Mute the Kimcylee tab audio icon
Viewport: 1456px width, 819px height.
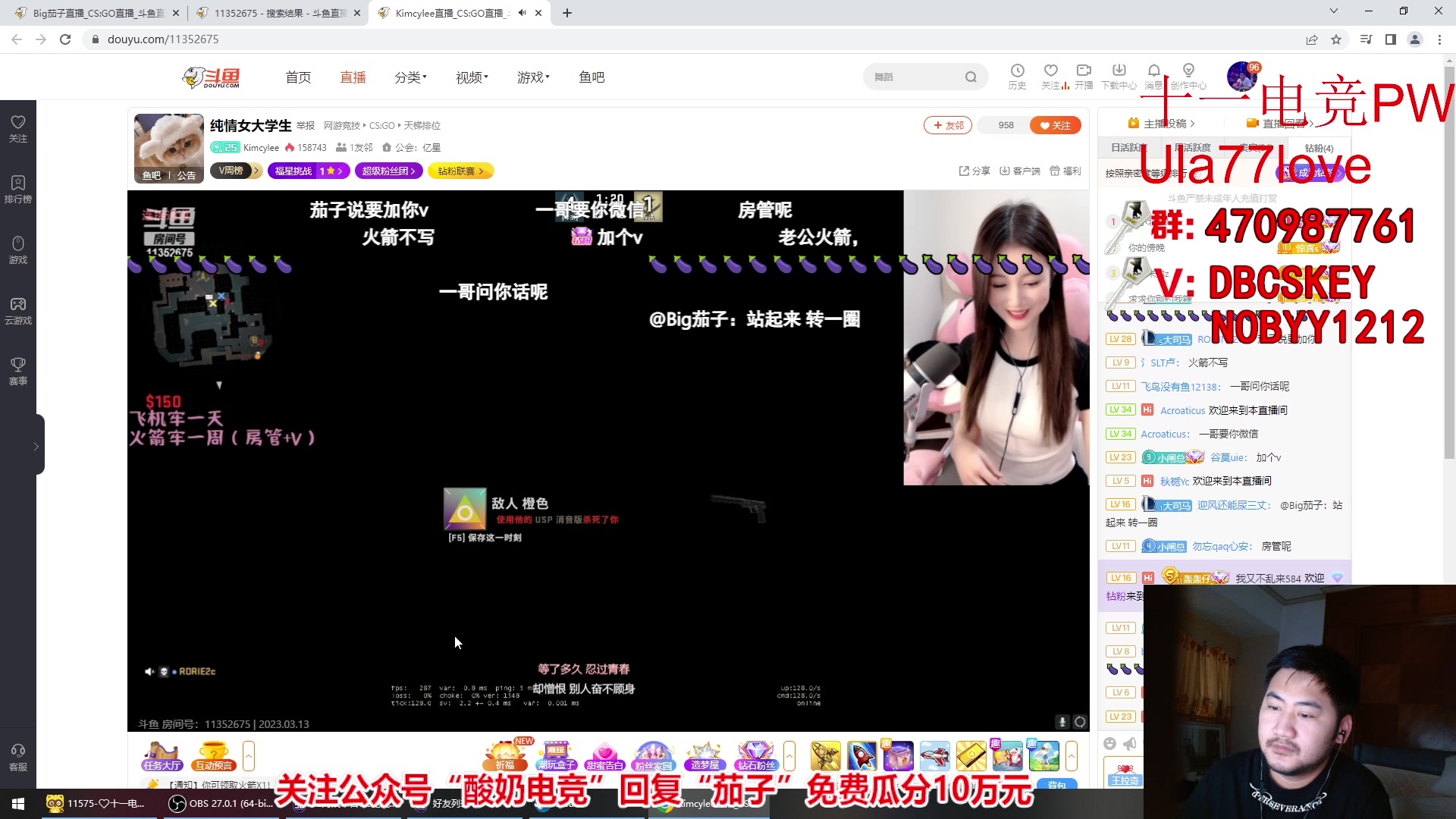click(x=522, y=13)
